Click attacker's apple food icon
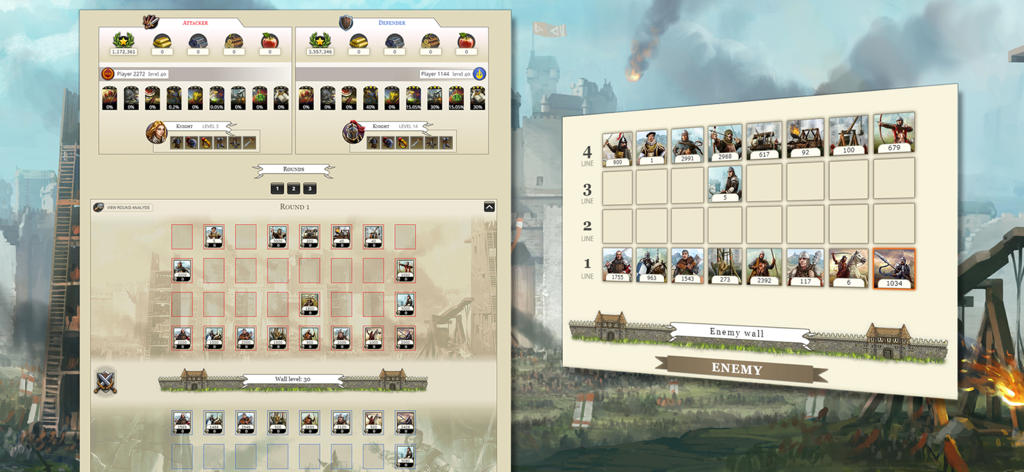 [270, 40]
